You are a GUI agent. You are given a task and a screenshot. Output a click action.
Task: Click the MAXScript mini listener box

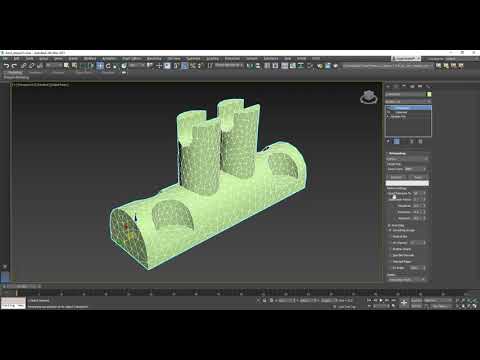point(13,303)
